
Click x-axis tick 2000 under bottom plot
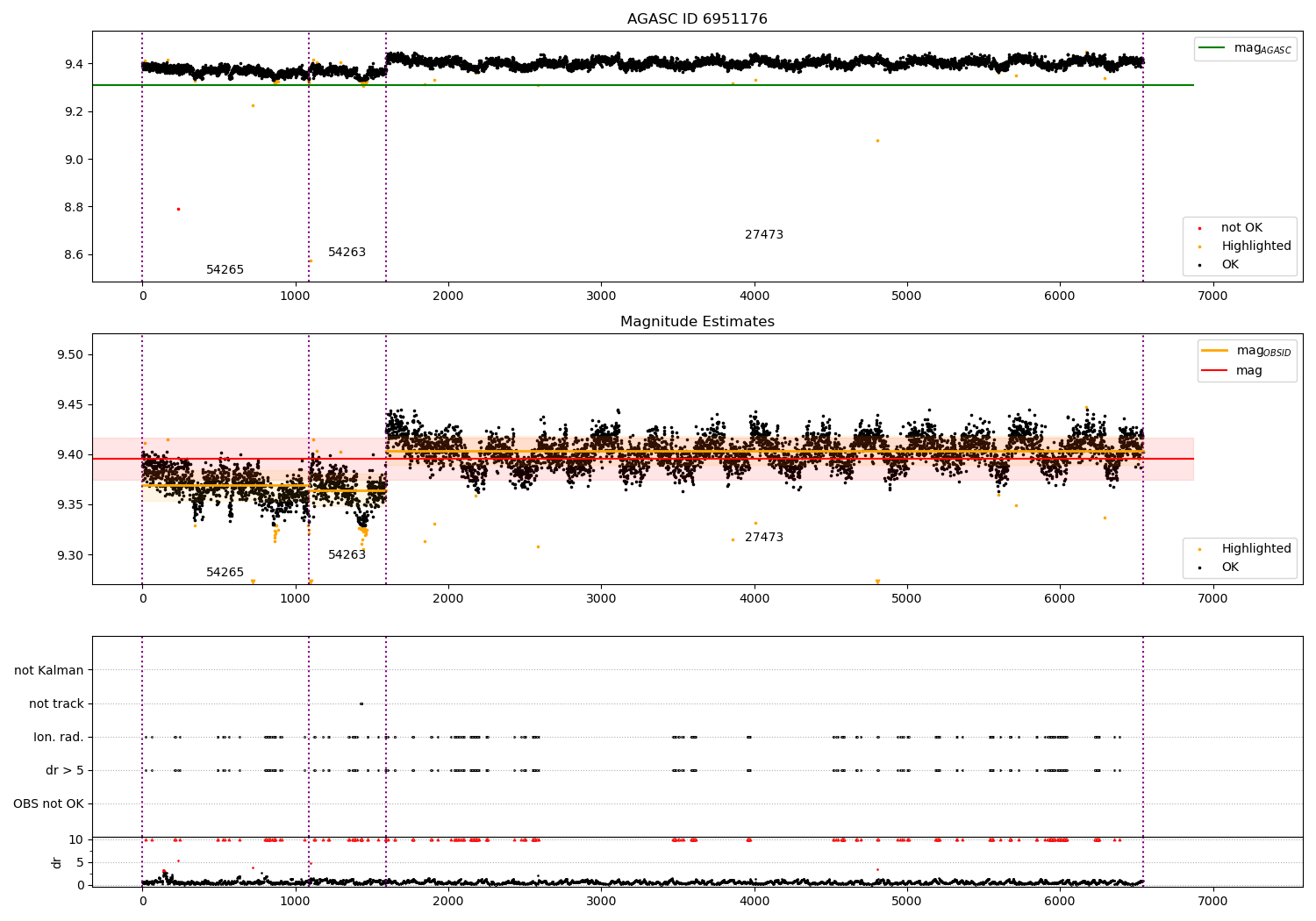[448, 902]
